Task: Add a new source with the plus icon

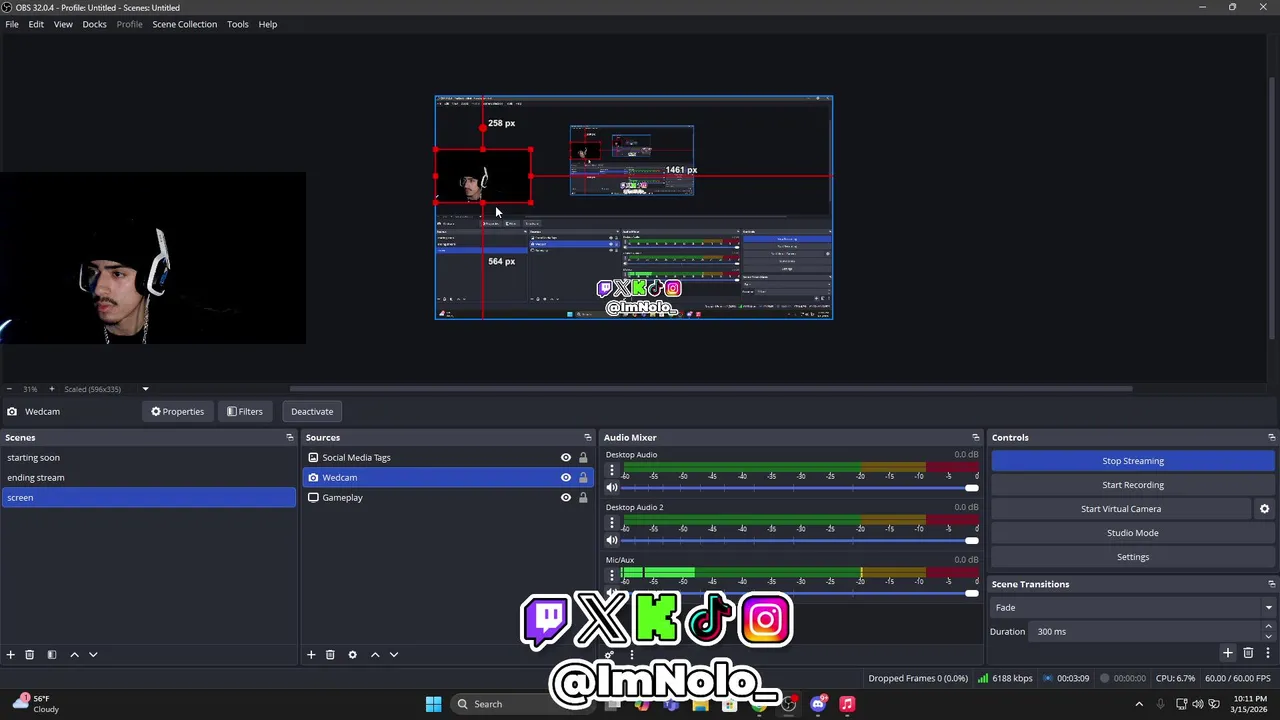Action: (311, 655)
